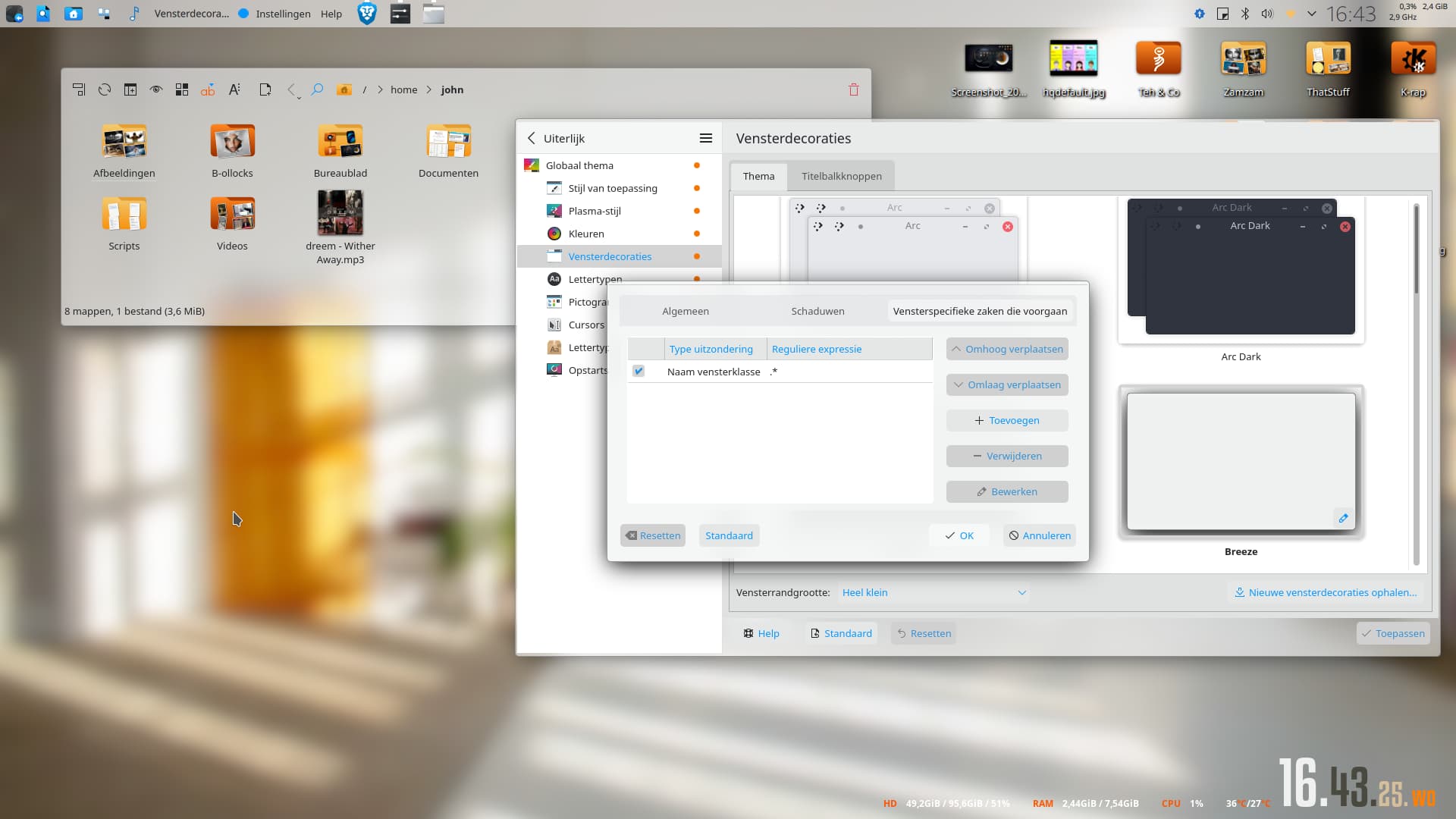Click the Bluetooth tray icon
Image resolution: width=1456 pixels, height=819 pixels.
1244,14
